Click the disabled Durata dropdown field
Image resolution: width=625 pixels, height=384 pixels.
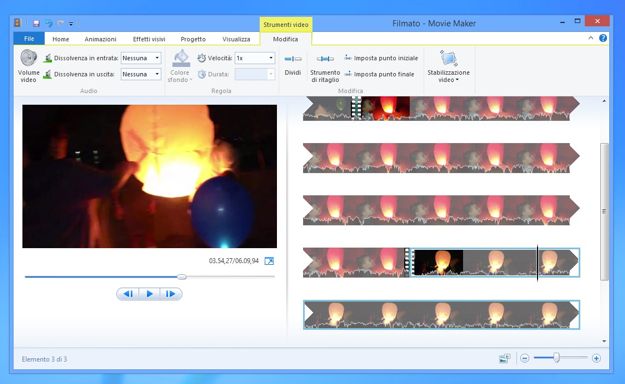[x=255, y=74]
